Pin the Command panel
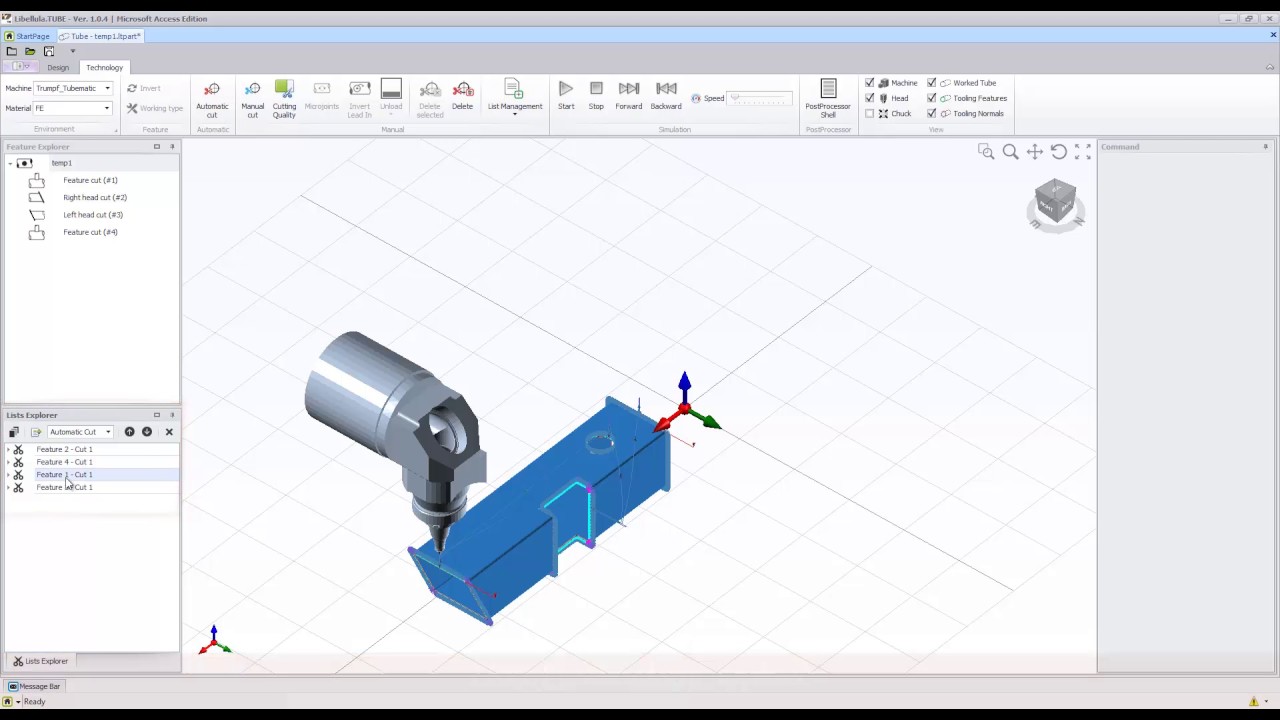The height and width of the screenshot is (720, 1280). (1265, 147)
